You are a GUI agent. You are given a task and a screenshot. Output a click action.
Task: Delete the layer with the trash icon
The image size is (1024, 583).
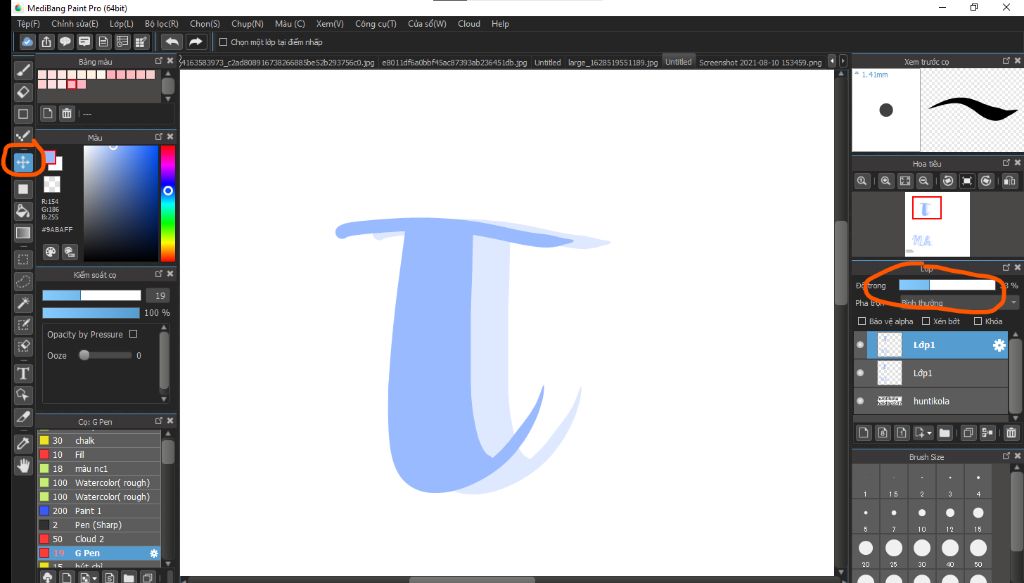pyautogui.click(x=1011, y=432)
